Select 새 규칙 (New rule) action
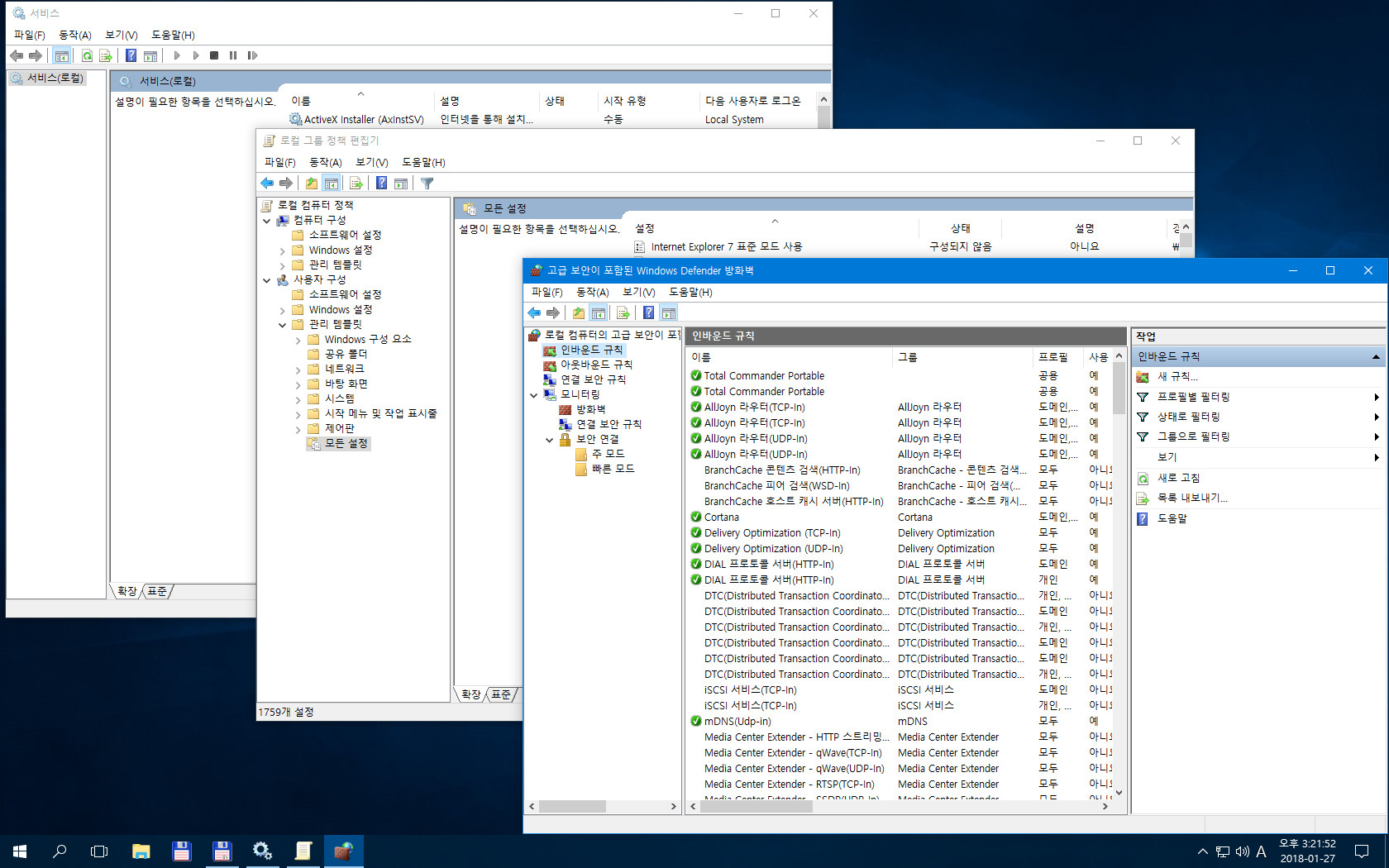Screen dimensions: 1389x868 1177,377
